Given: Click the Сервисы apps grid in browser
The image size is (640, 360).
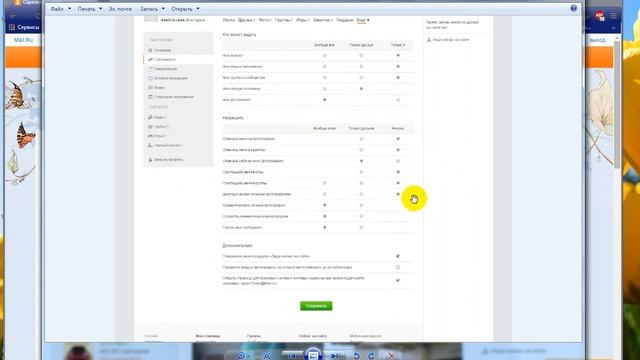Looking at the screenshot, I should point(12,27).
